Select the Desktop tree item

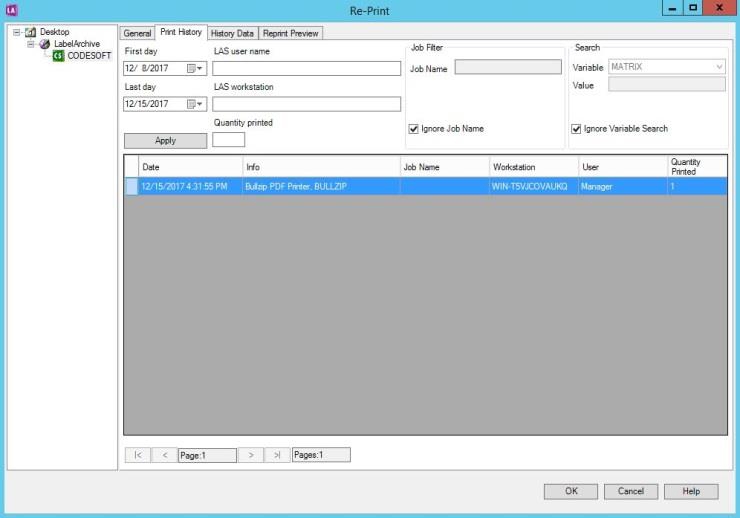(54, 32)
